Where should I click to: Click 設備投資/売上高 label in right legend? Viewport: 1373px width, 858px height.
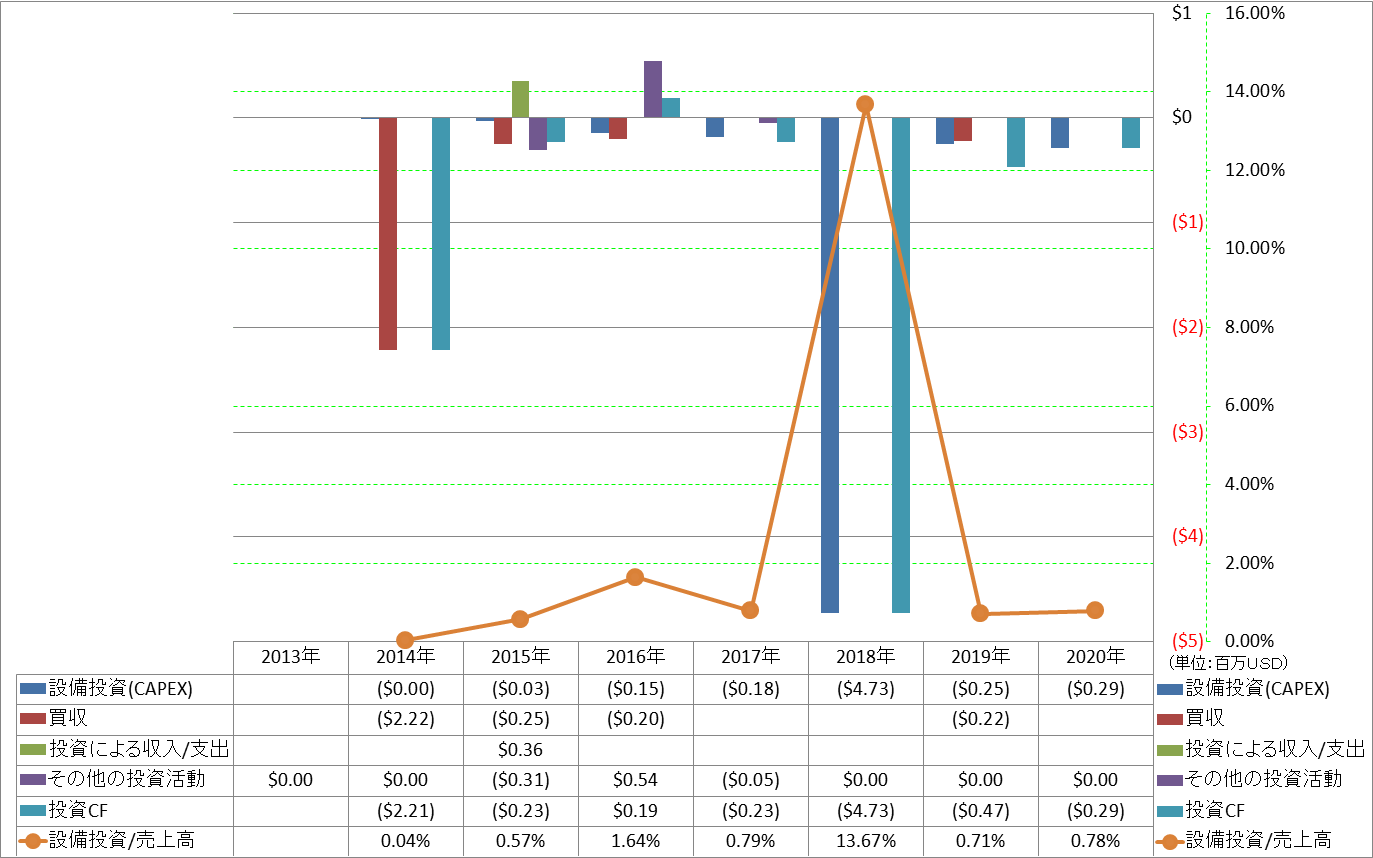click(1259, 840)
